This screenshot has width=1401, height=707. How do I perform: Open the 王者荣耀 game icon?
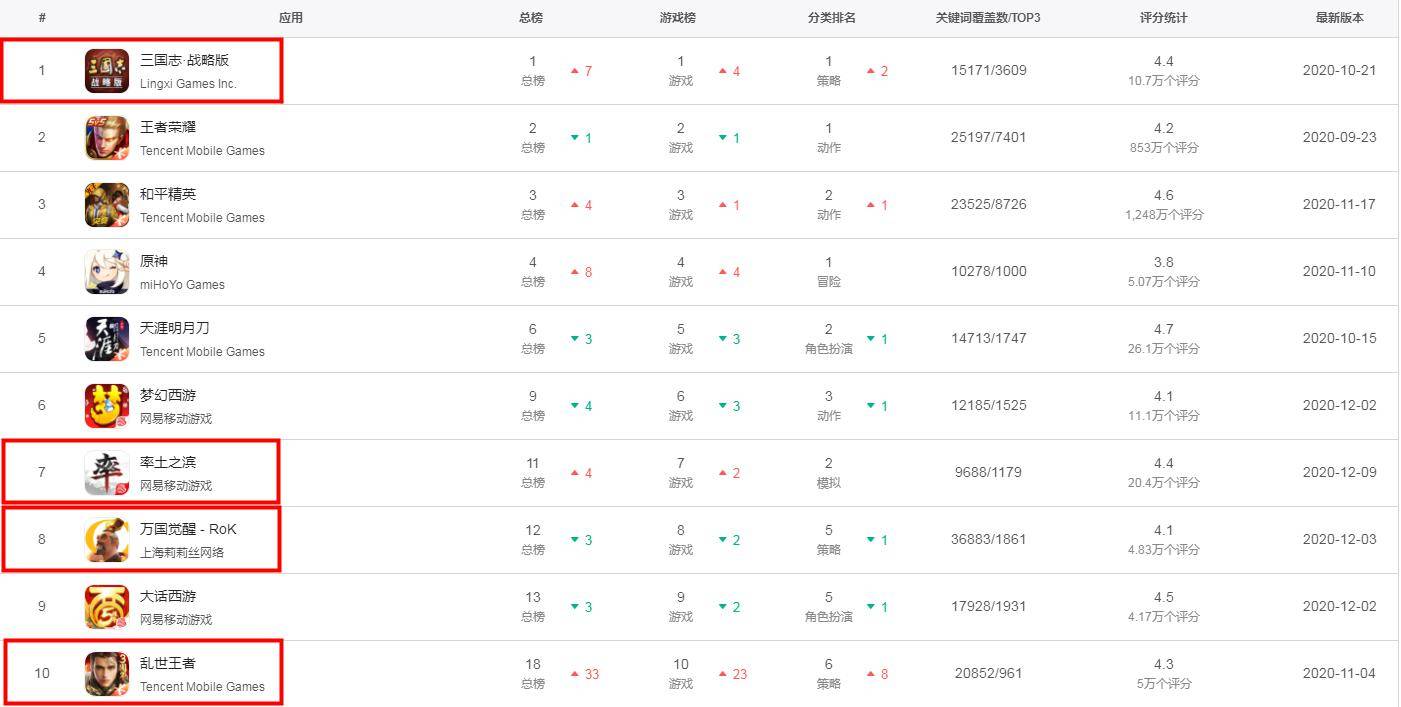106,138
